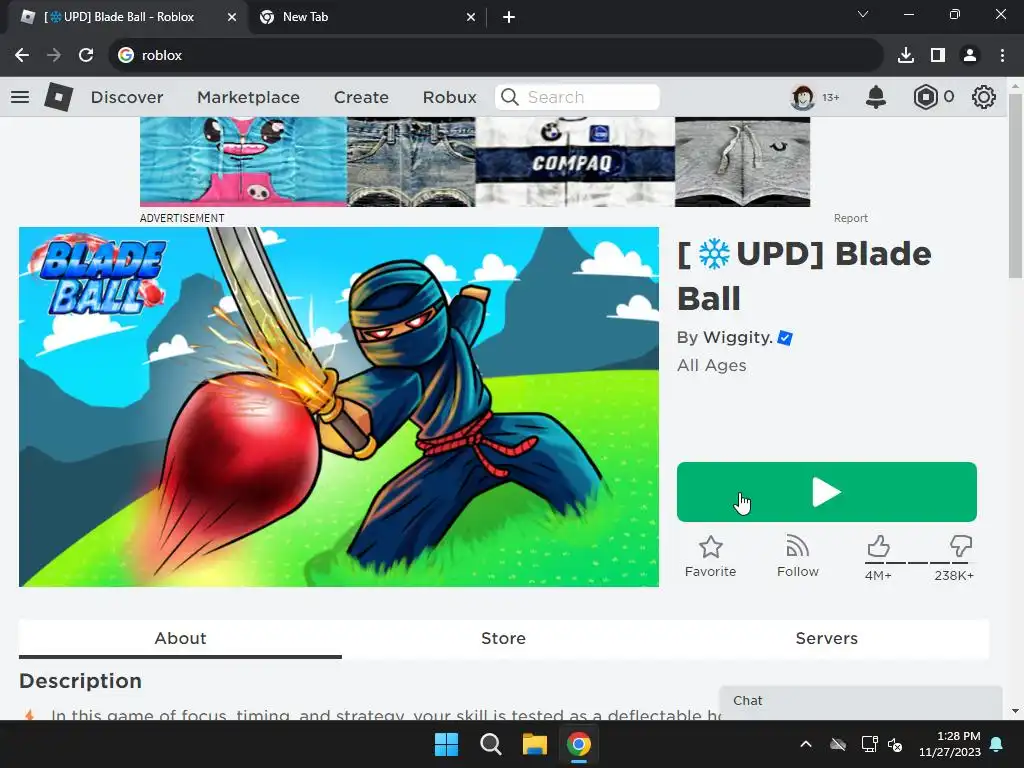This screenshot has width=1024, height=768.
Task: Click the Google icon in address bar
Action: click(126, 56)
